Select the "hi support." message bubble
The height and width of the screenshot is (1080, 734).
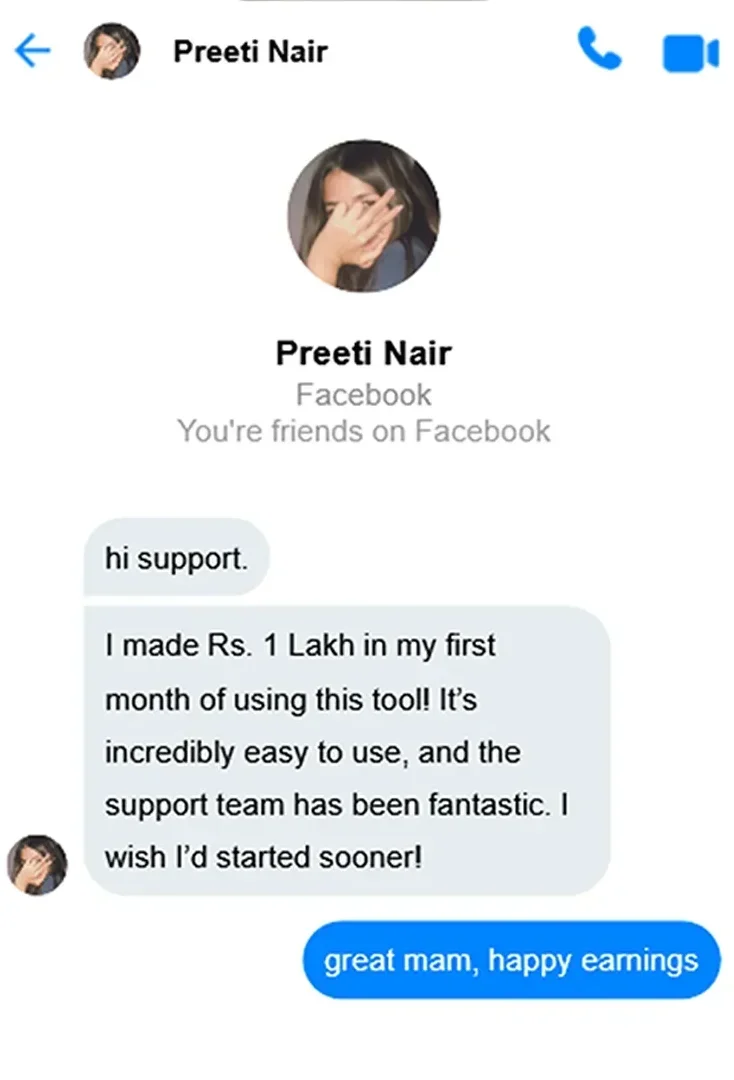point(176,557)
